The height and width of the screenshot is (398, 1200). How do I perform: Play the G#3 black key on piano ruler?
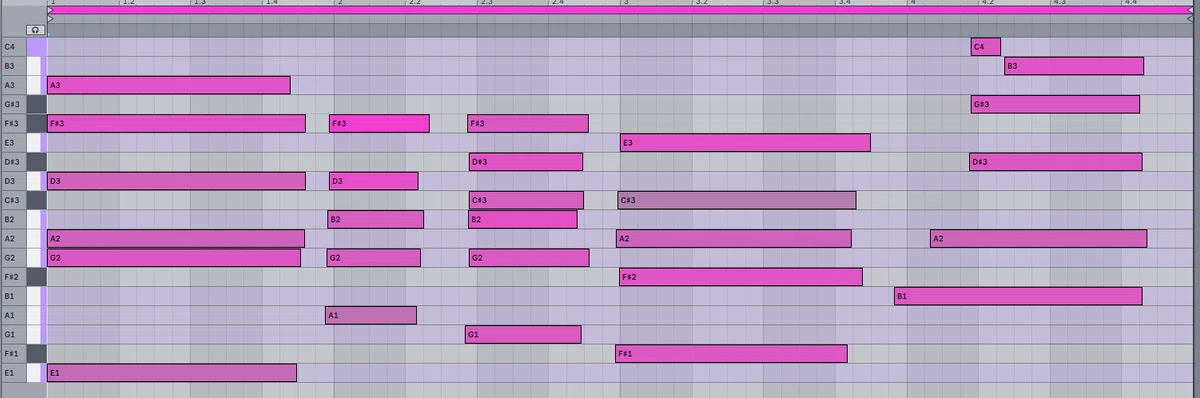[36, 104]
